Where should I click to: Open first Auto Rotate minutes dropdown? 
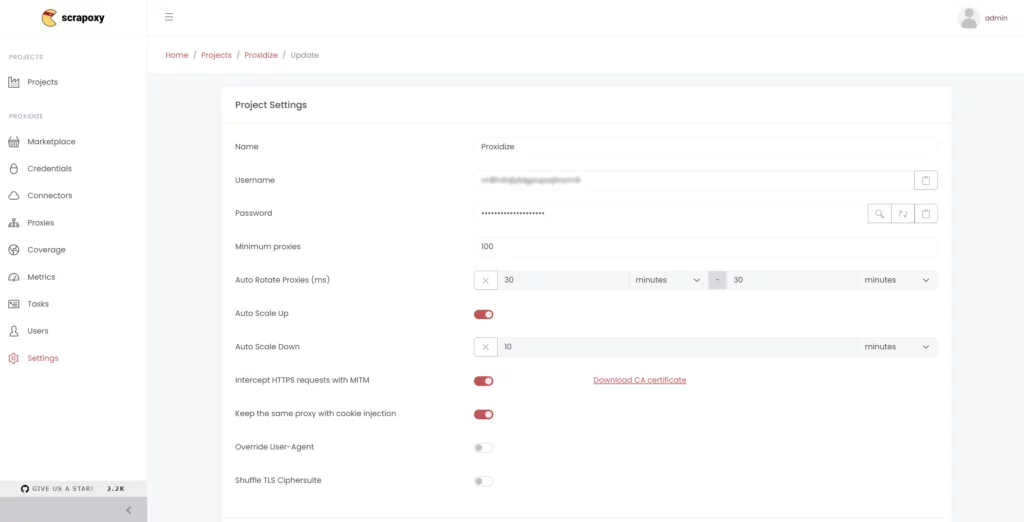668,280
